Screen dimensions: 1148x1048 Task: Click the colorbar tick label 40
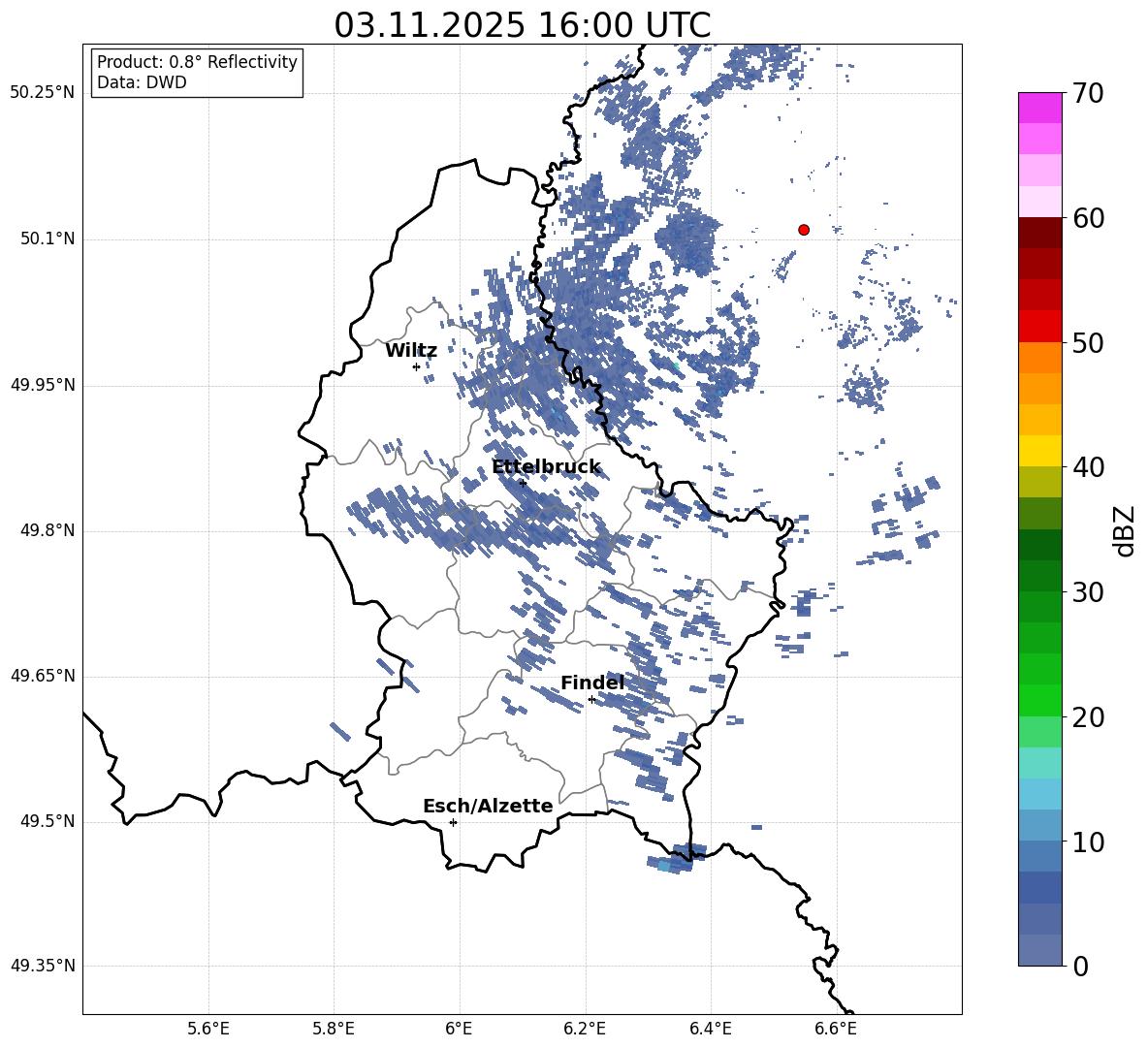point(1088,467)
